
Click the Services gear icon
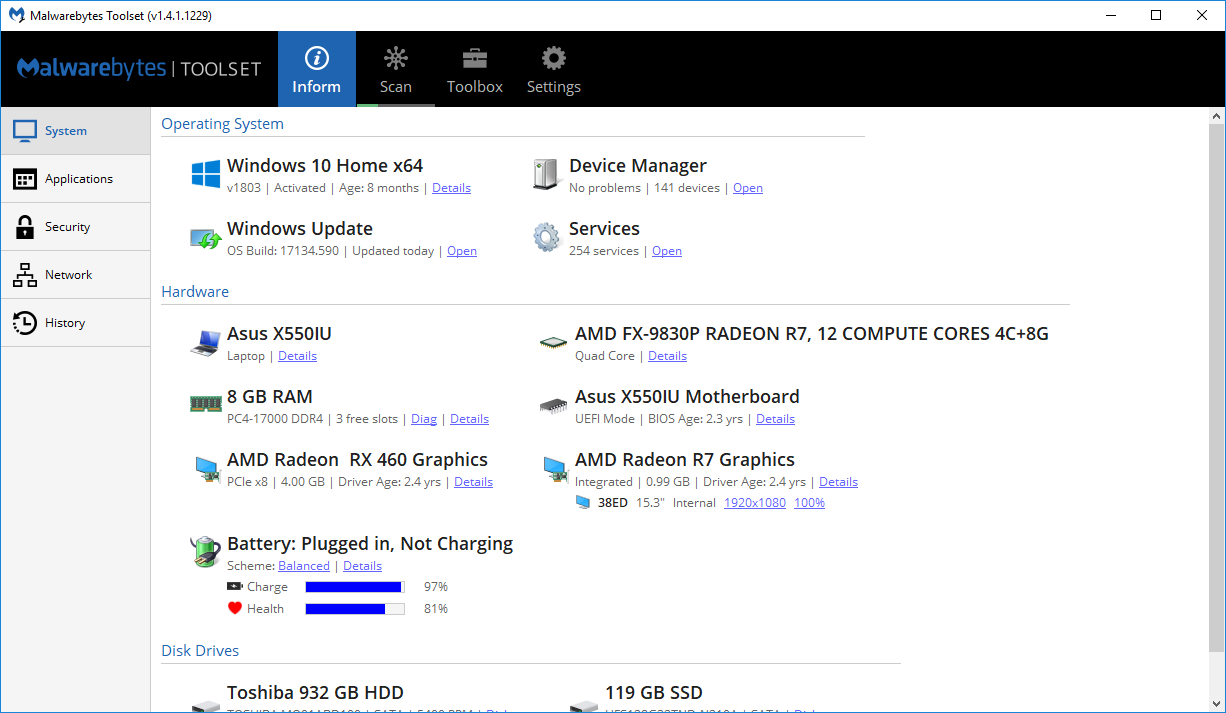pos(546,237)
